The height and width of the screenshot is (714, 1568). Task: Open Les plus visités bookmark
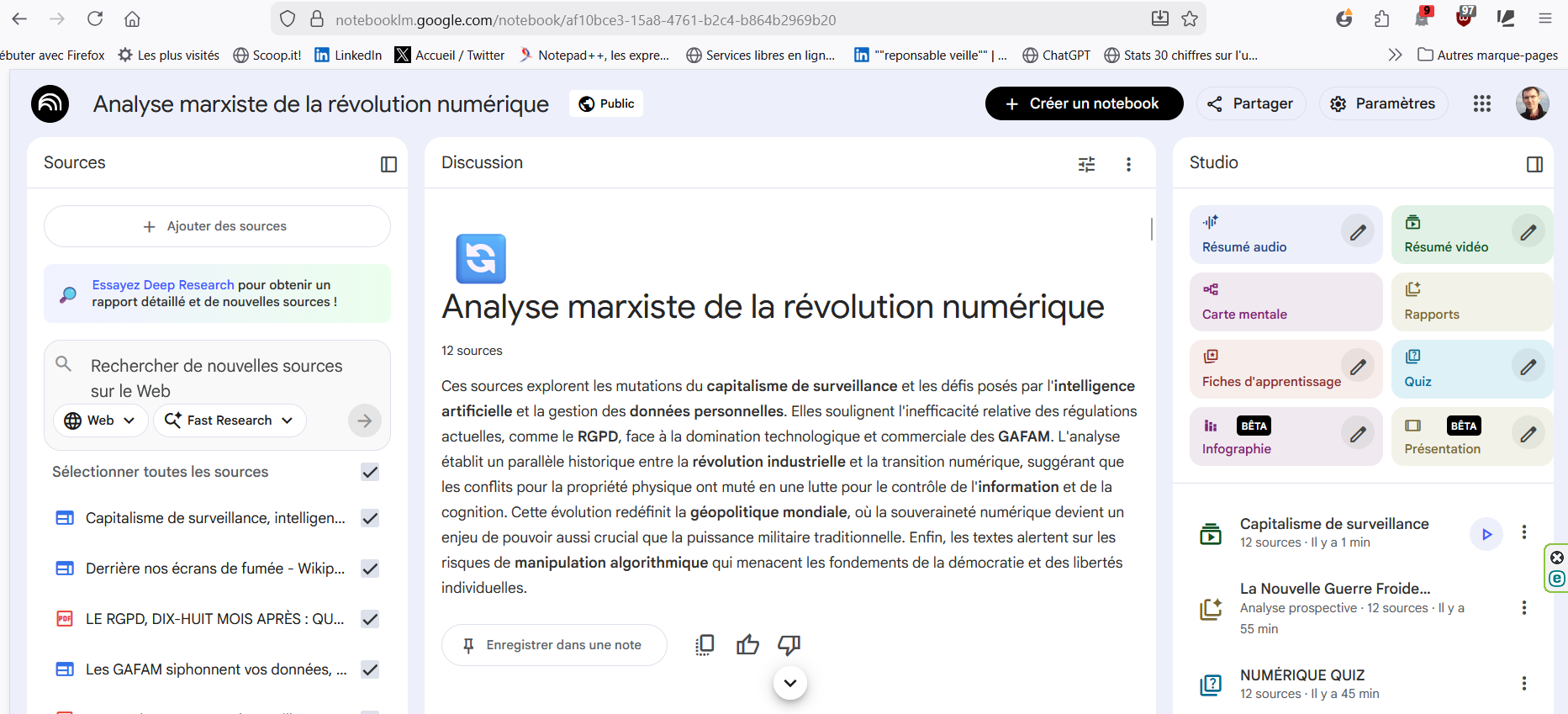point(168,55)
